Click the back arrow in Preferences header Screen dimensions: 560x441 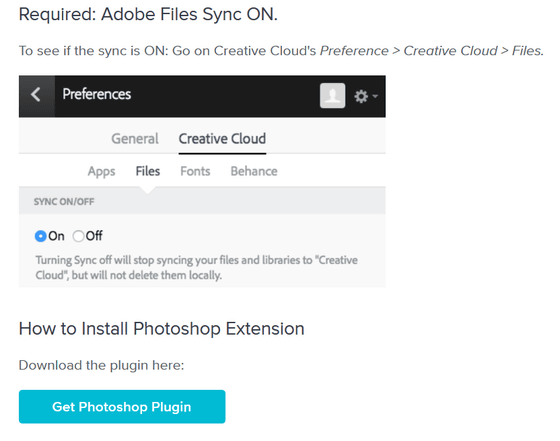click(x=36, y=95)
